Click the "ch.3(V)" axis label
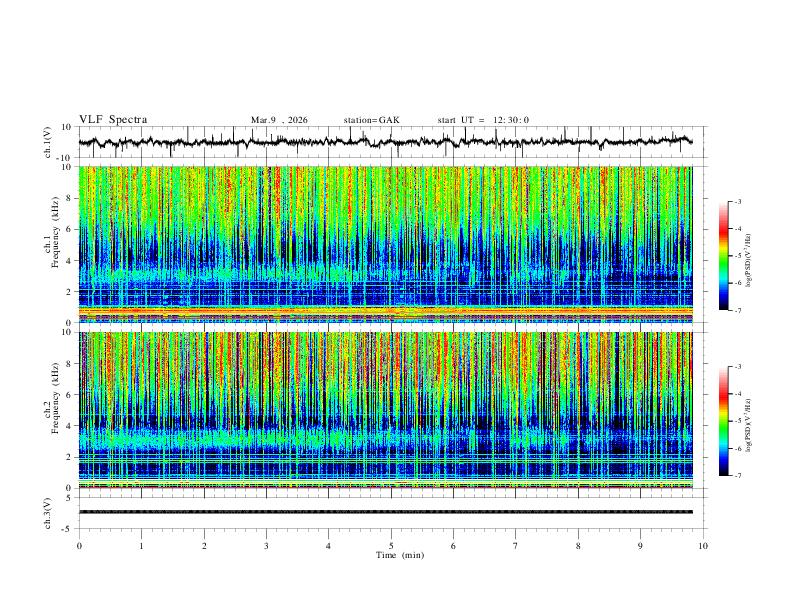This screenshot has height=612, width=792. tap(48, 513)
